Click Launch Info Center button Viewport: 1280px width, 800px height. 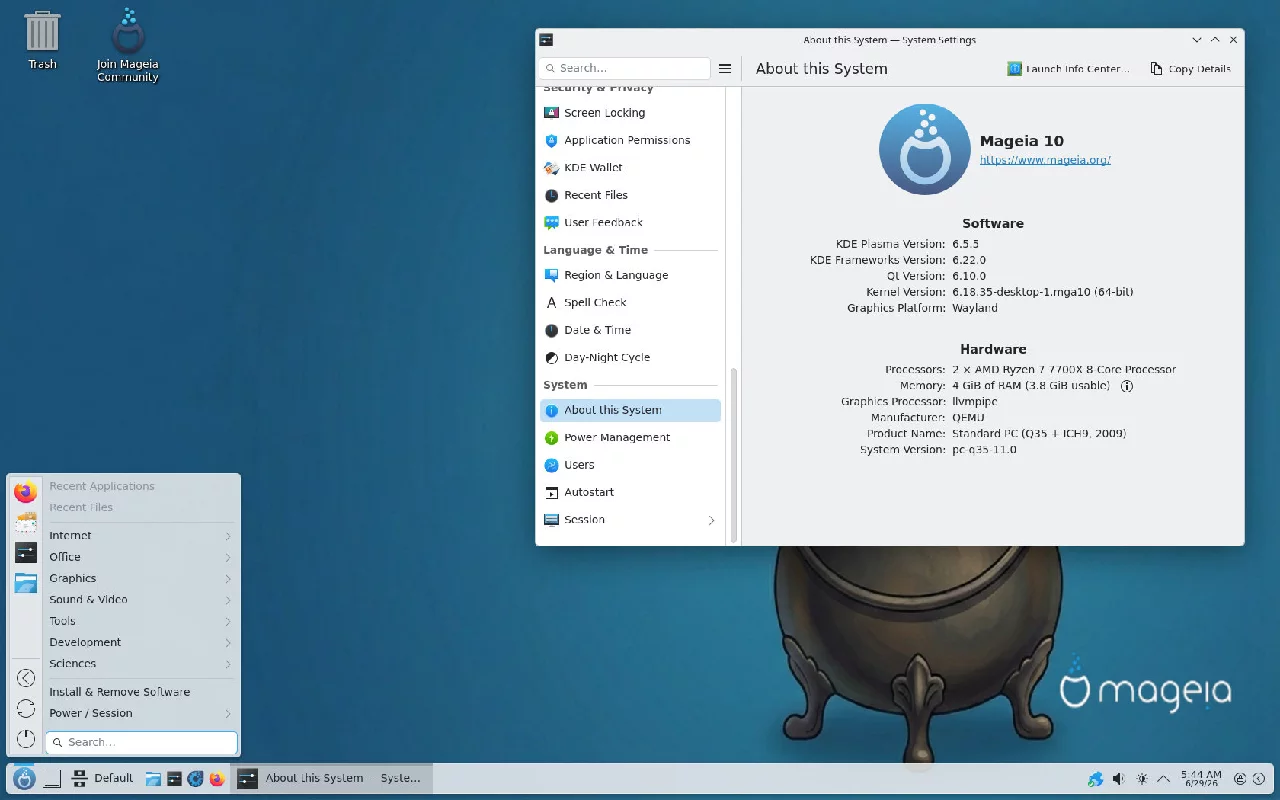point(1069,69)
